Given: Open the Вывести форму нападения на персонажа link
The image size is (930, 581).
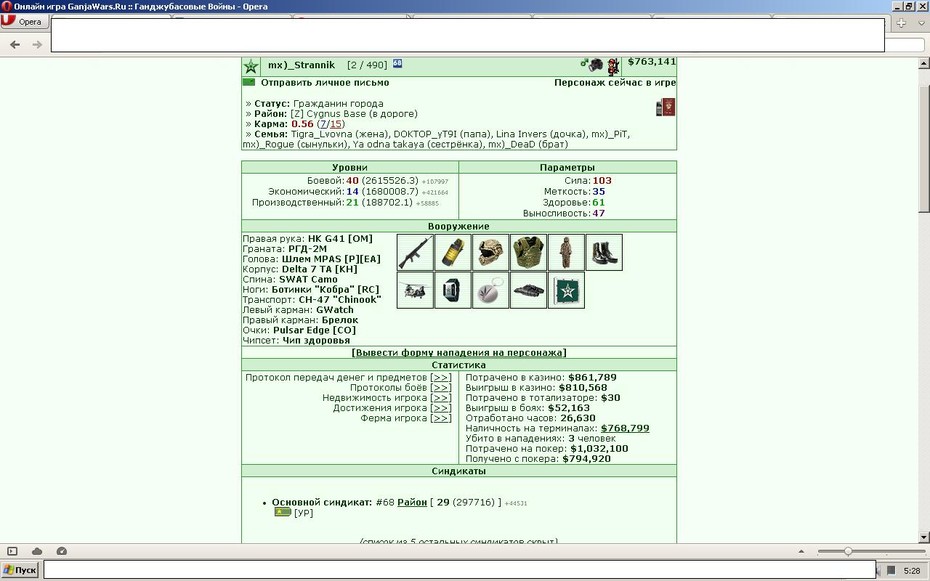Looking at the screenshot, I should [459, 353].
